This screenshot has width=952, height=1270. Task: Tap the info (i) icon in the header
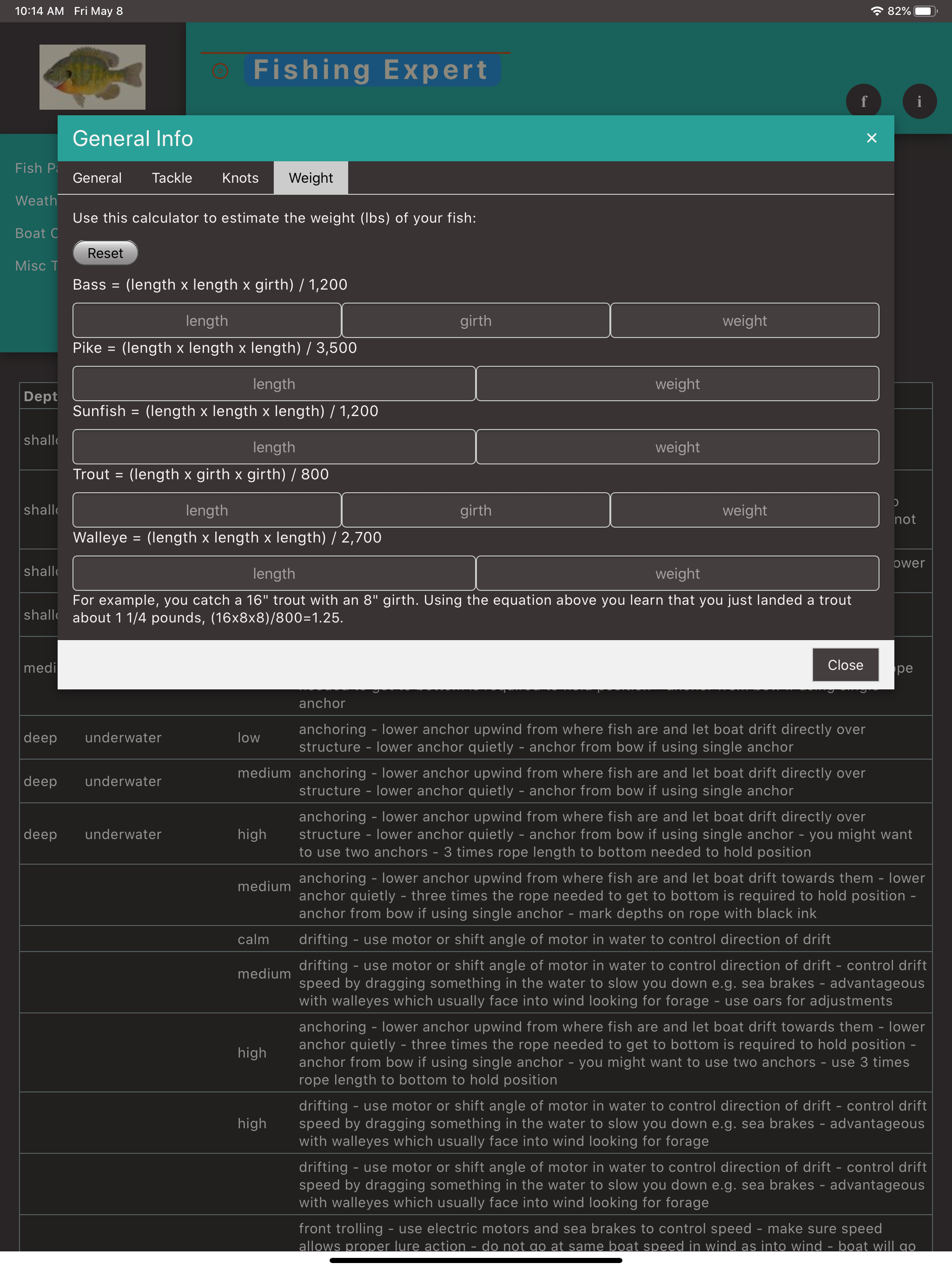coord(919,101)
